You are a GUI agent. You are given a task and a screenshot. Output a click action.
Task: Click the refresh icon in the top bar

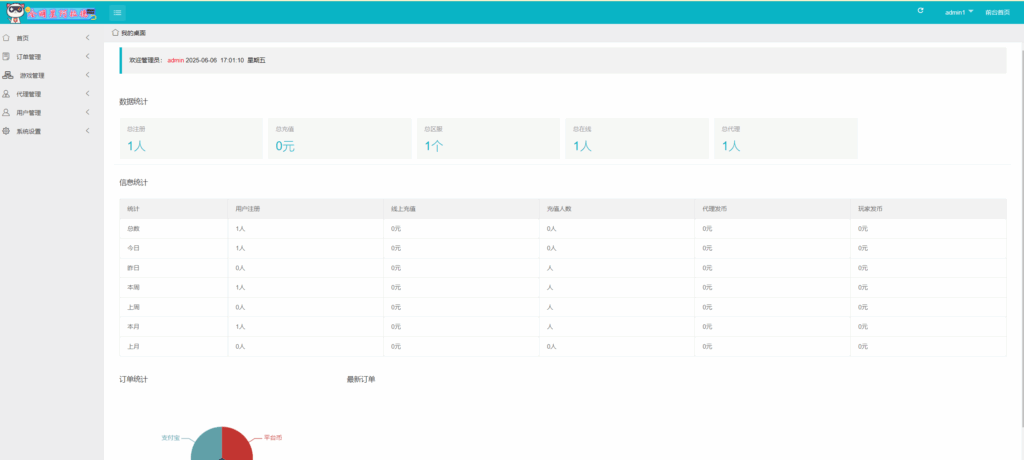pos(921,11)
